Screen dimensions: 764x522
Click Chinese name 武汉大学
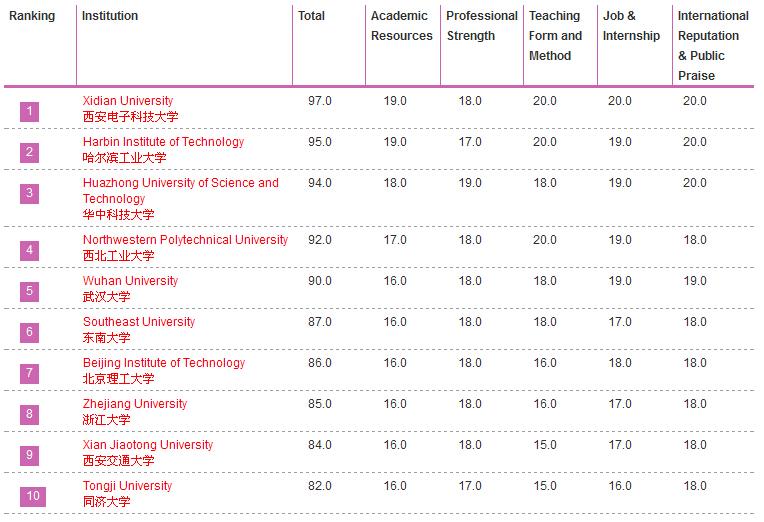tap(106, 296)
